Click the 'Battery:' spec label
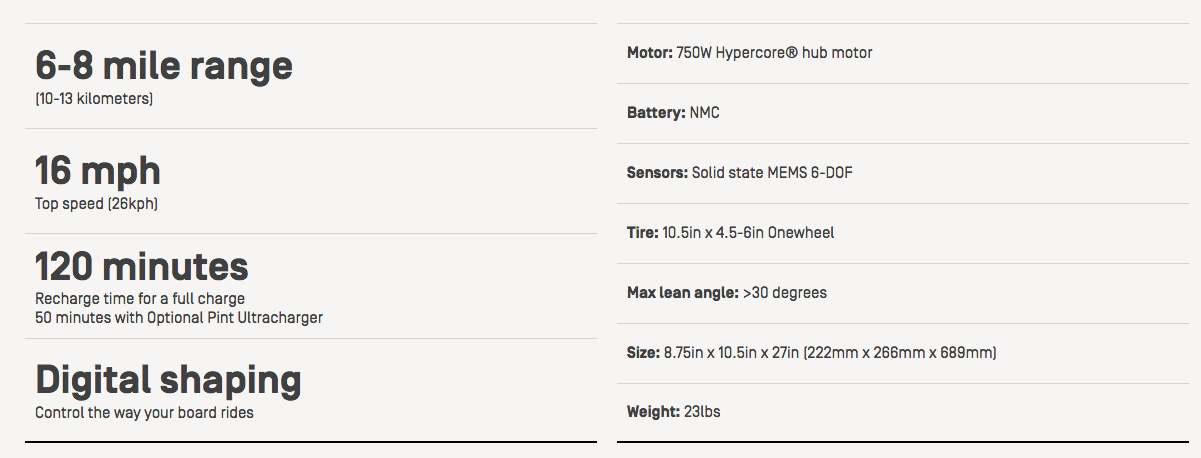1201x458 pixels. (x=656, y=113)
